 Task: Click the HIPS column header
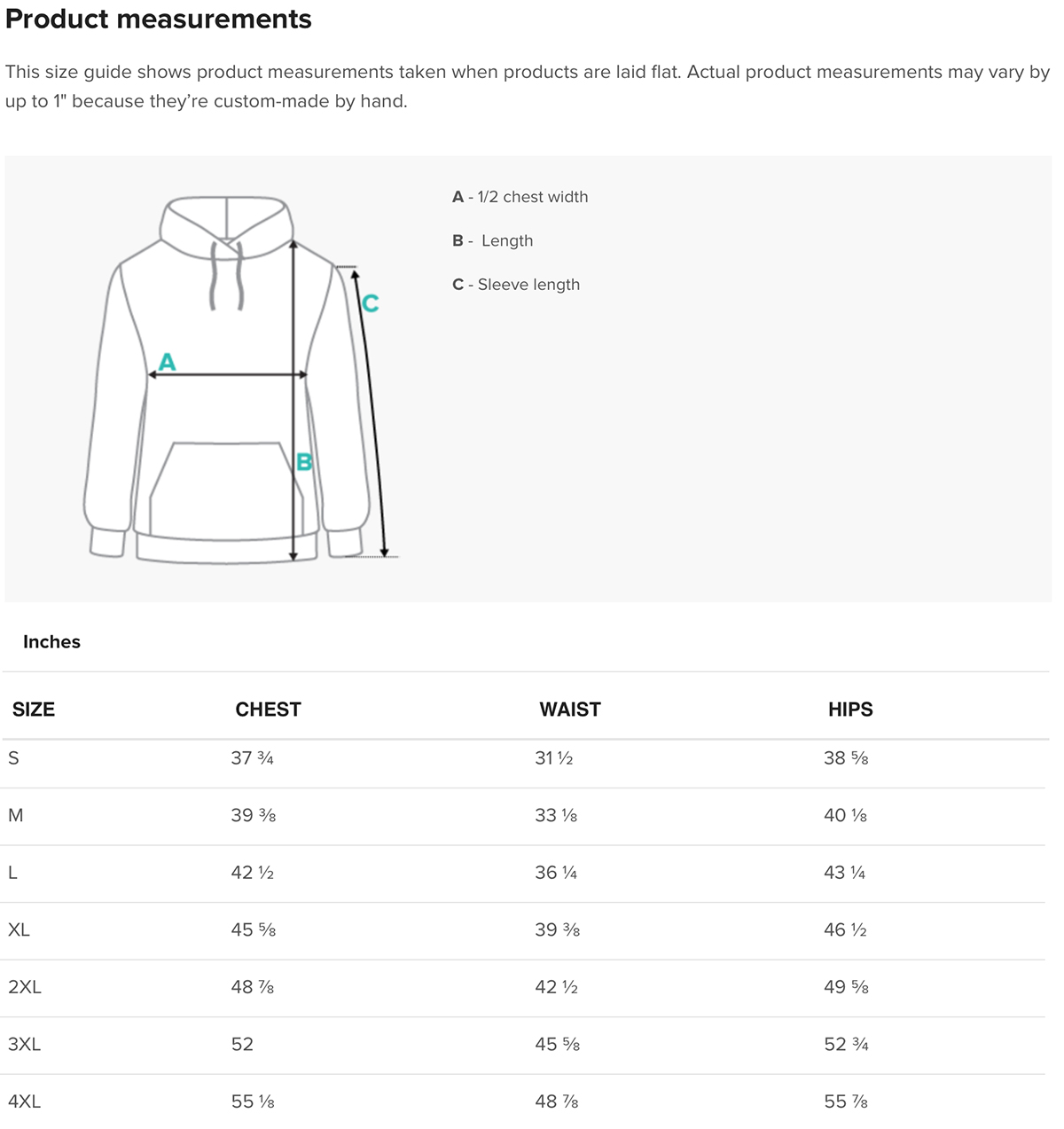point(850,710)
